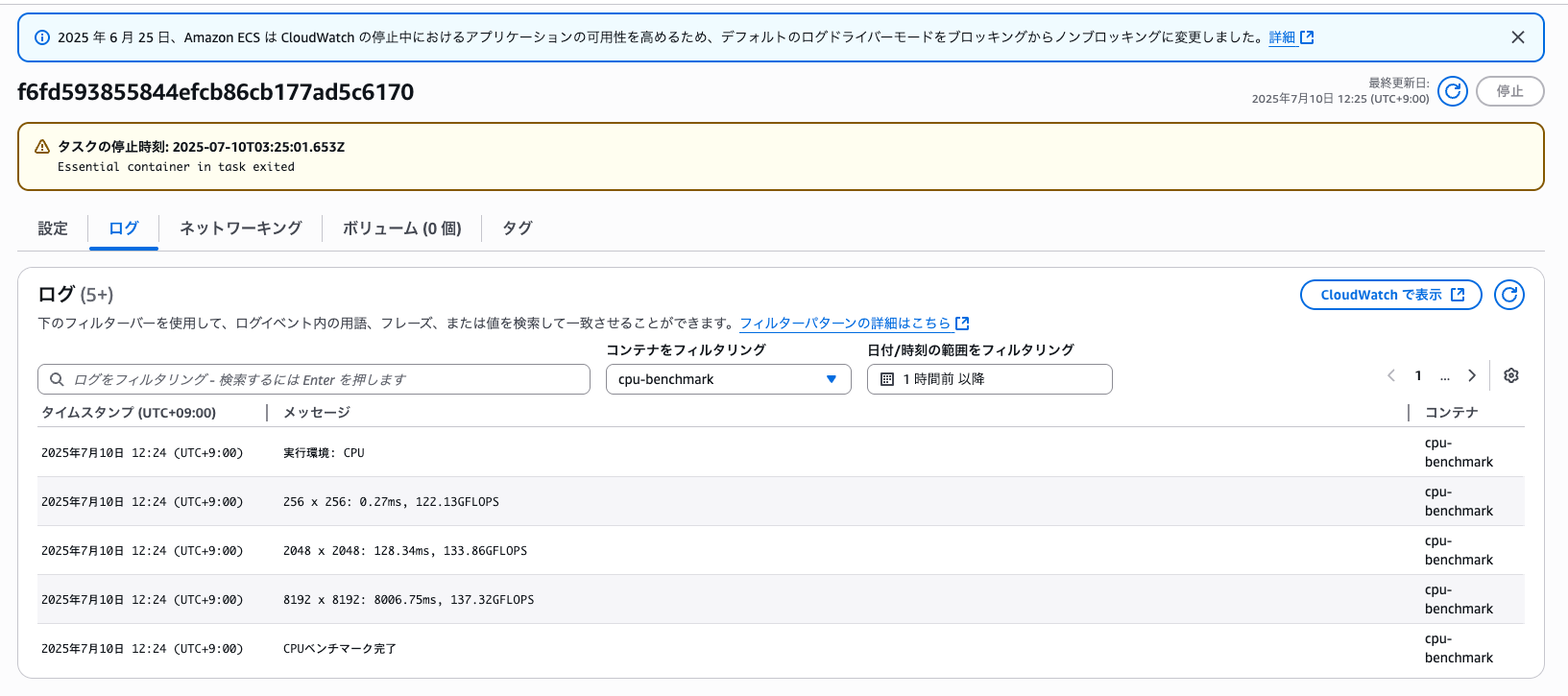The image size is (1568, 696).
Task: Click the Essential container in task exited text
Action: [176, 167]
